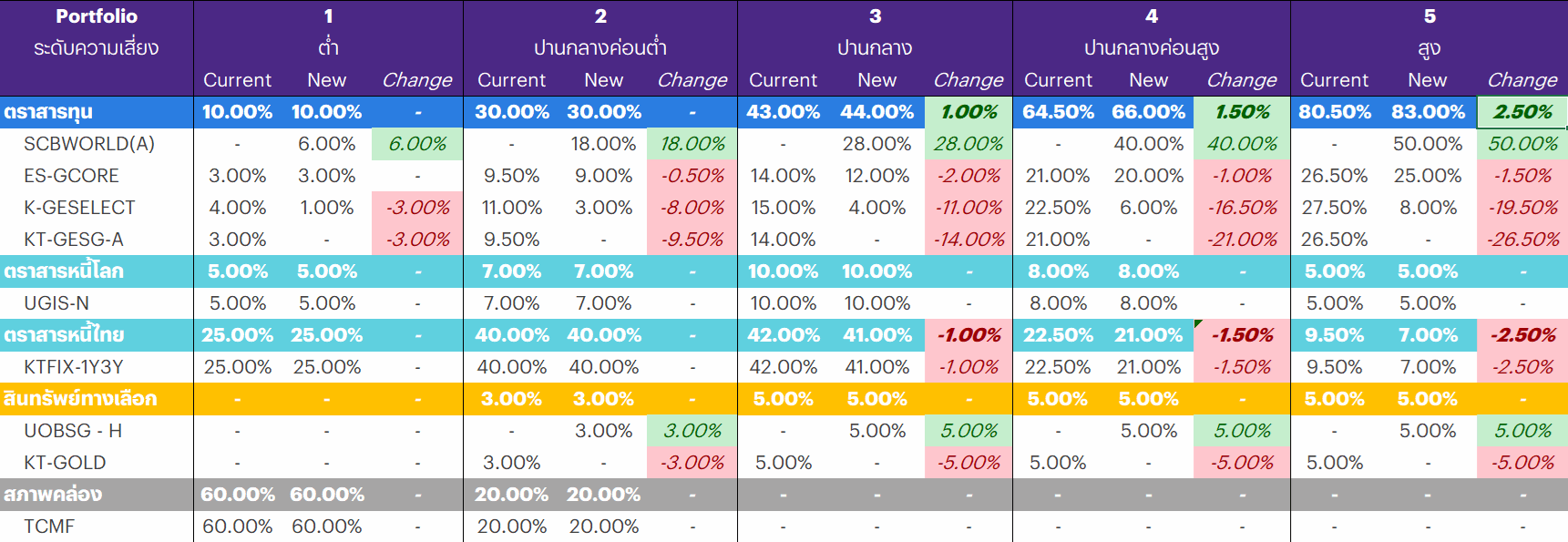Select the ตราสารหนี้โลก category row header
The height and width of the screenshot is (542, 1568).
tap(63, 271)
